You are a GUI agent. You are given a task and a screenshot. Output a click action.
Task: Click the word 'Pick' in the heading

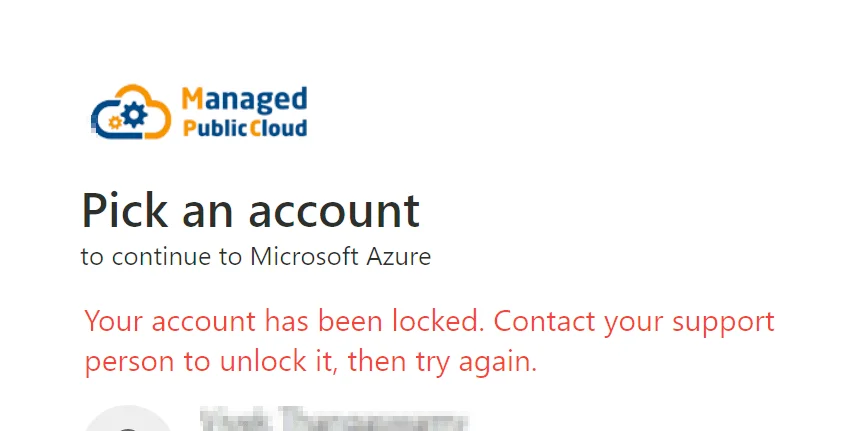(124, 210)
